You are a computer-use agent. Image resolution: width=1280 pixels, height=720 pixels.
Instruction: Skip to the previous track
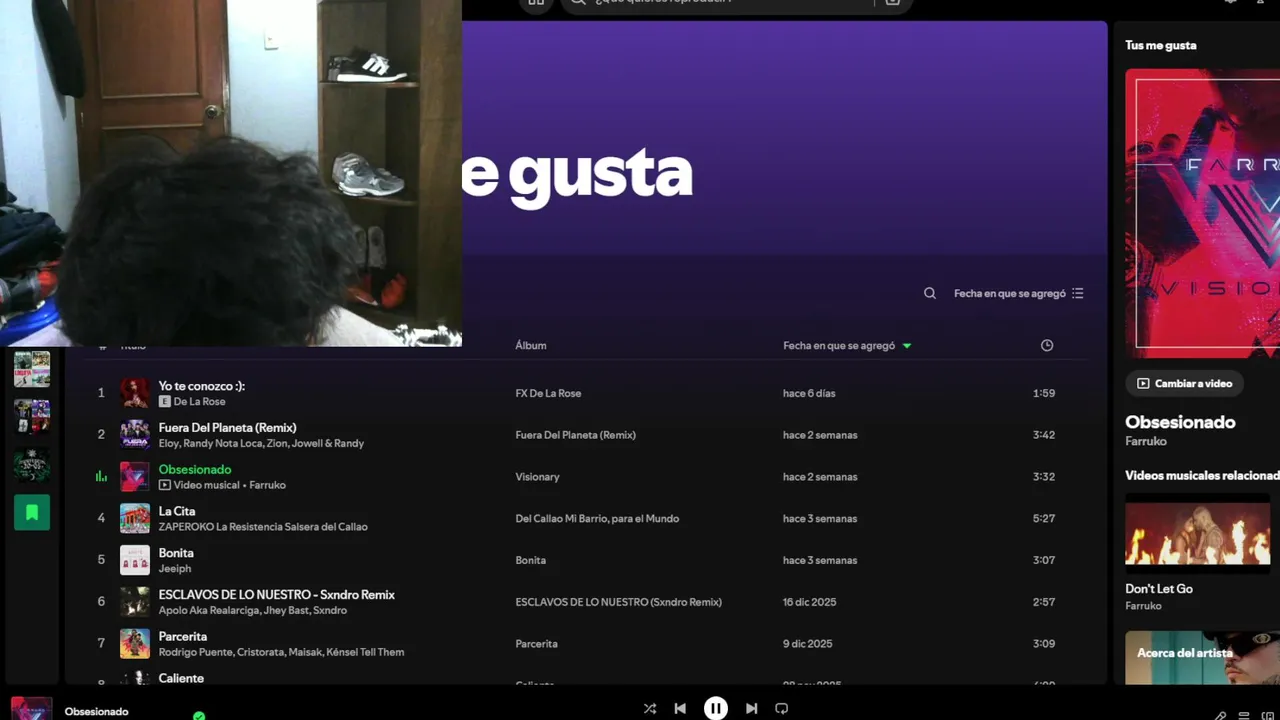pos(680,708)
